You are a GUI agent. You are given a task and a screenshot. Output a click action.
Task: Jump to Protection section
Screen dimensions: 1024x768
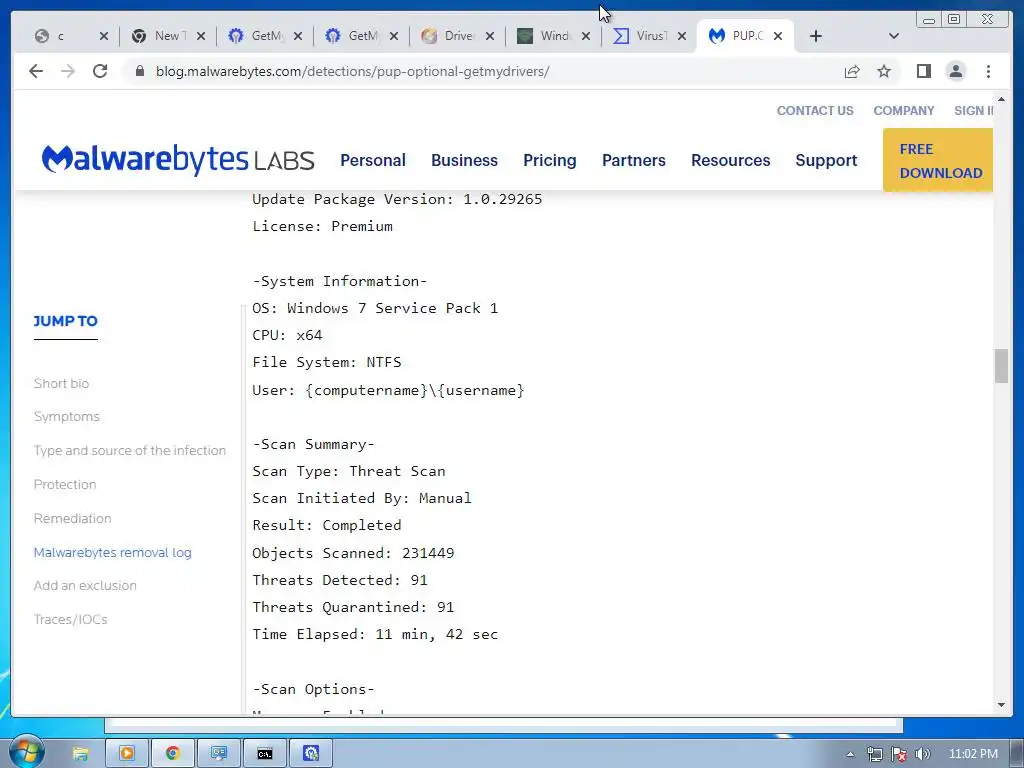pyautogui.click(x=65, y=485)
